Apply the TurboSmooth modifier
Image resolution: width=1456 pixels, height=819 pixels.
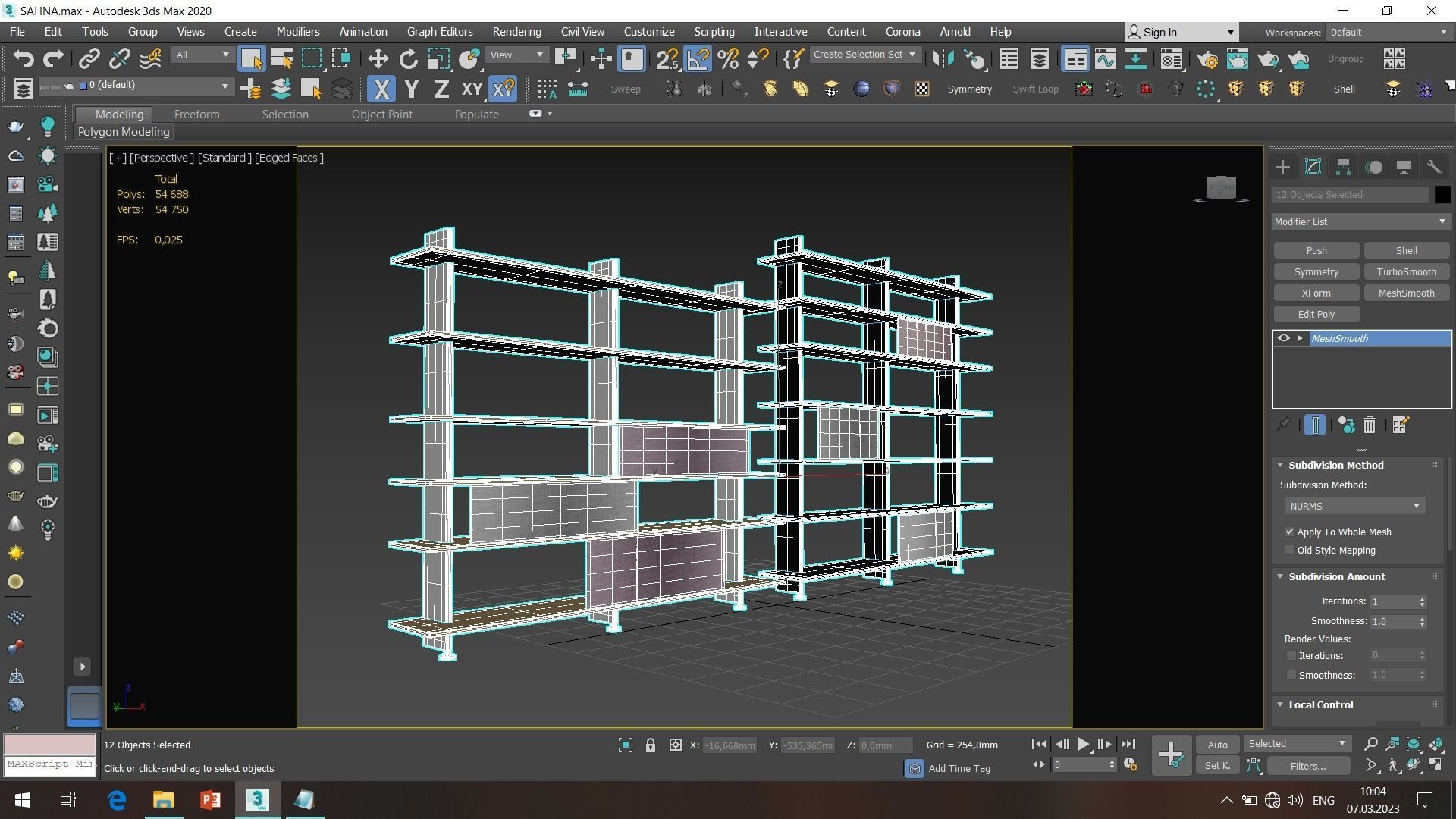(1407, 271)
